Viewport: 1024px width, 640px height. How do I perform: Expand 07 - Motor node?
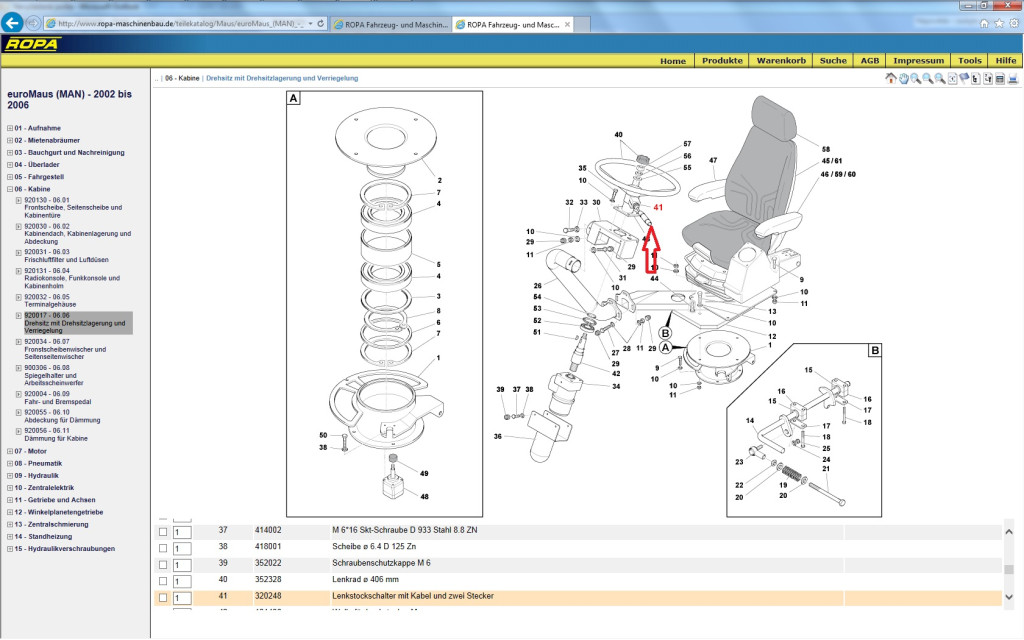click(10, 451)
